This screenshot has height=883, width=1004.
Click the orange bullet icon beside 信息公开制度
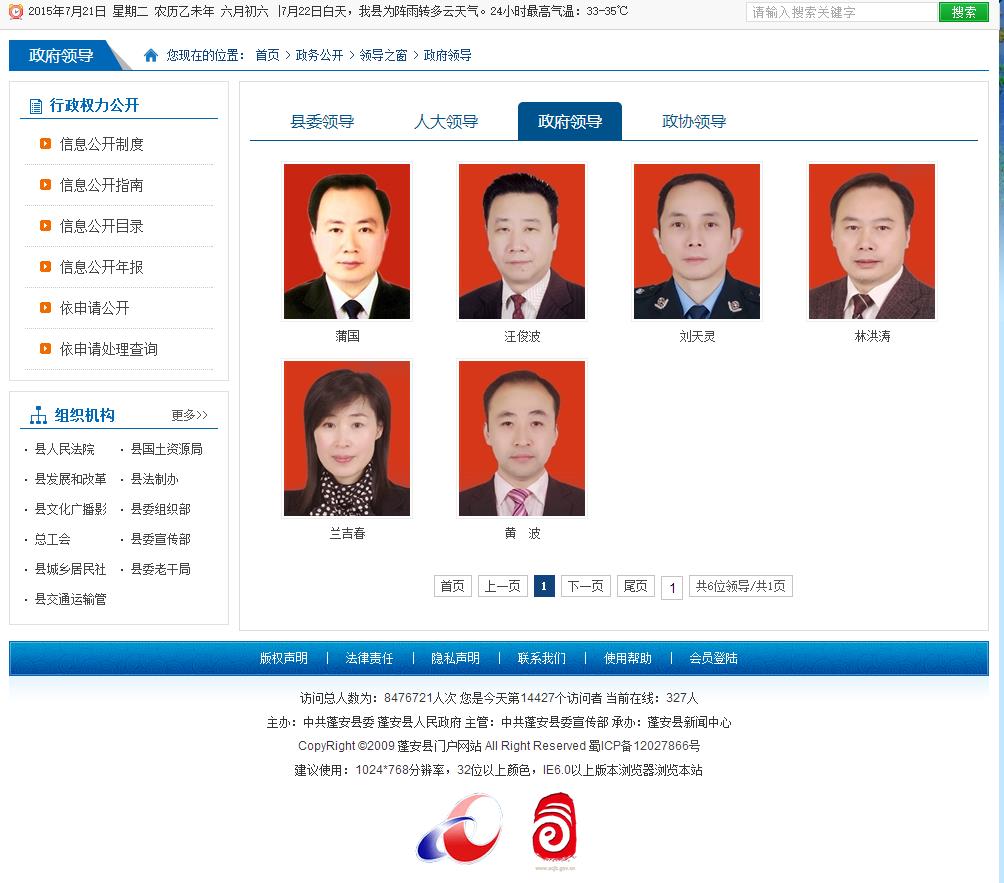pos(45,144)
